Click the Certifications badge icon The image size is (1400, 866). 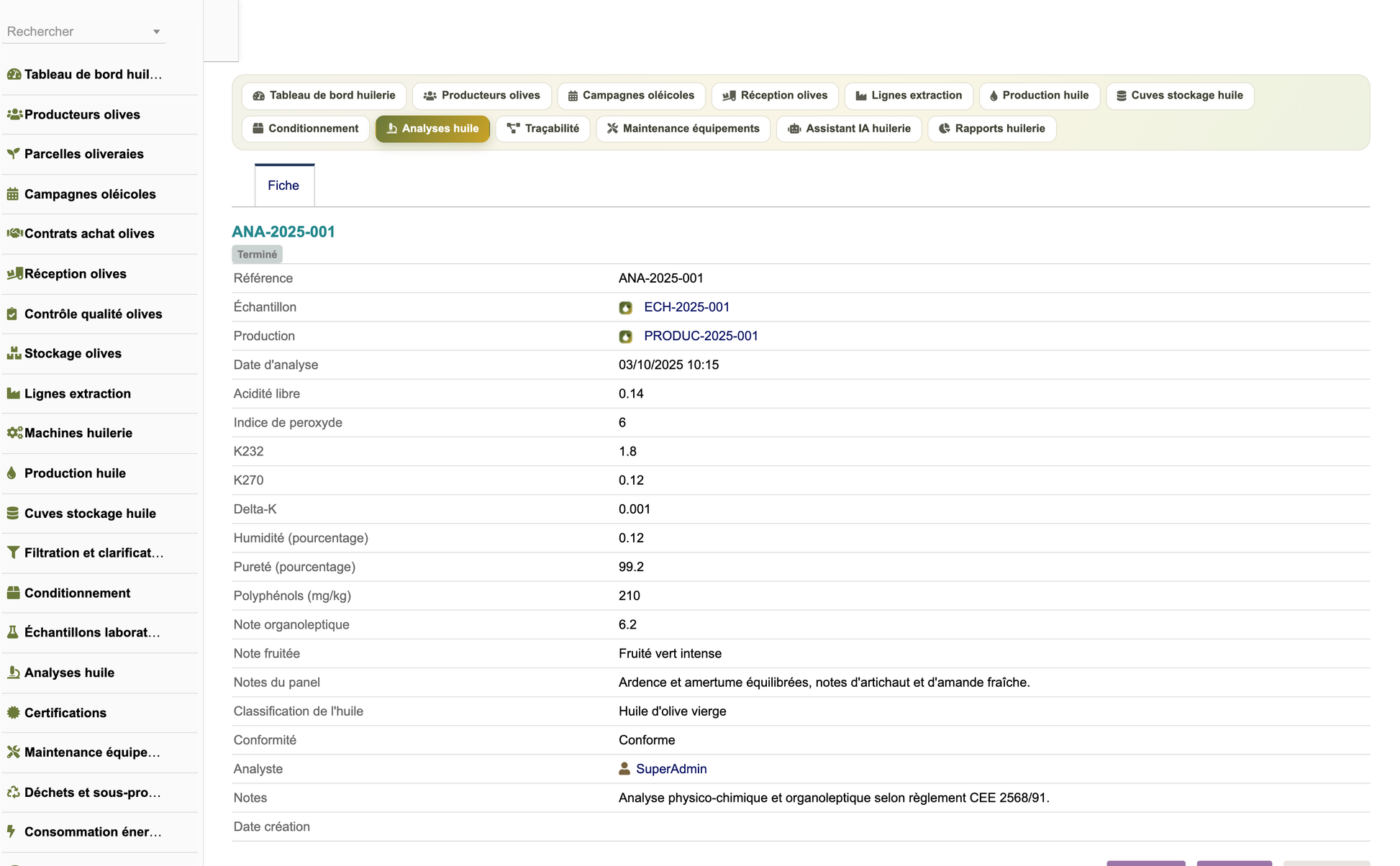(13, 712)
